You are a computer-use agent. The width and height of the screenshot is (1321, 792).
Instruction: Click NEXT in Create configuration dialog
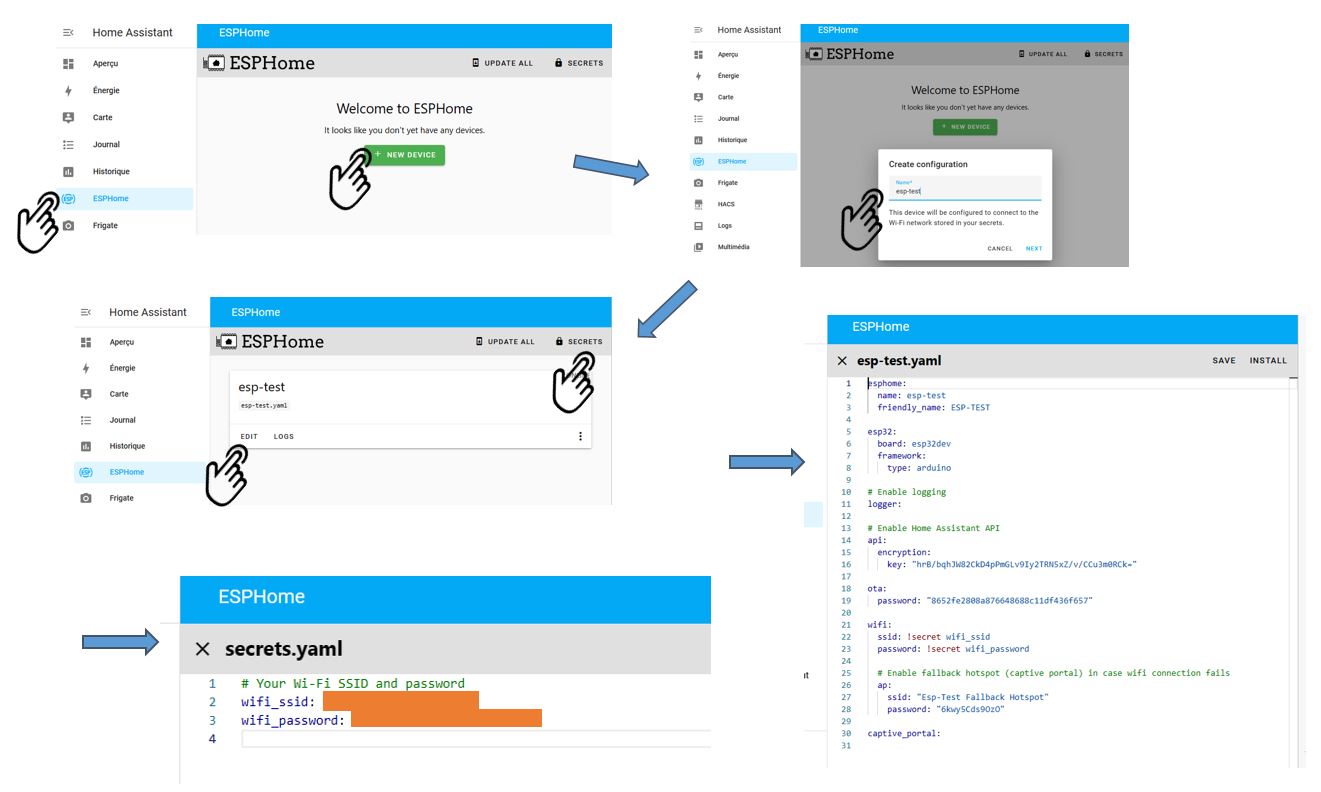click(x=1034, y=249)
